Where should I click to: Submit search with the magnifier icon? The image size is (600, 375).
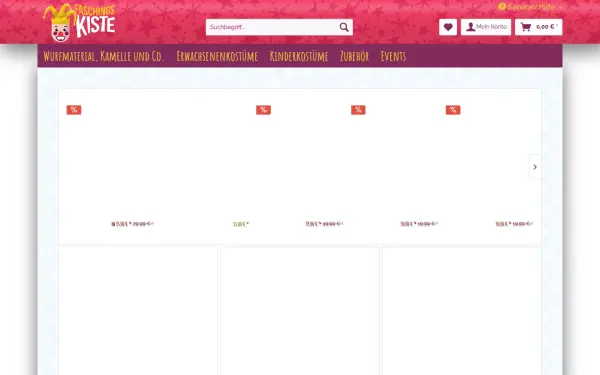pos(344,27)
